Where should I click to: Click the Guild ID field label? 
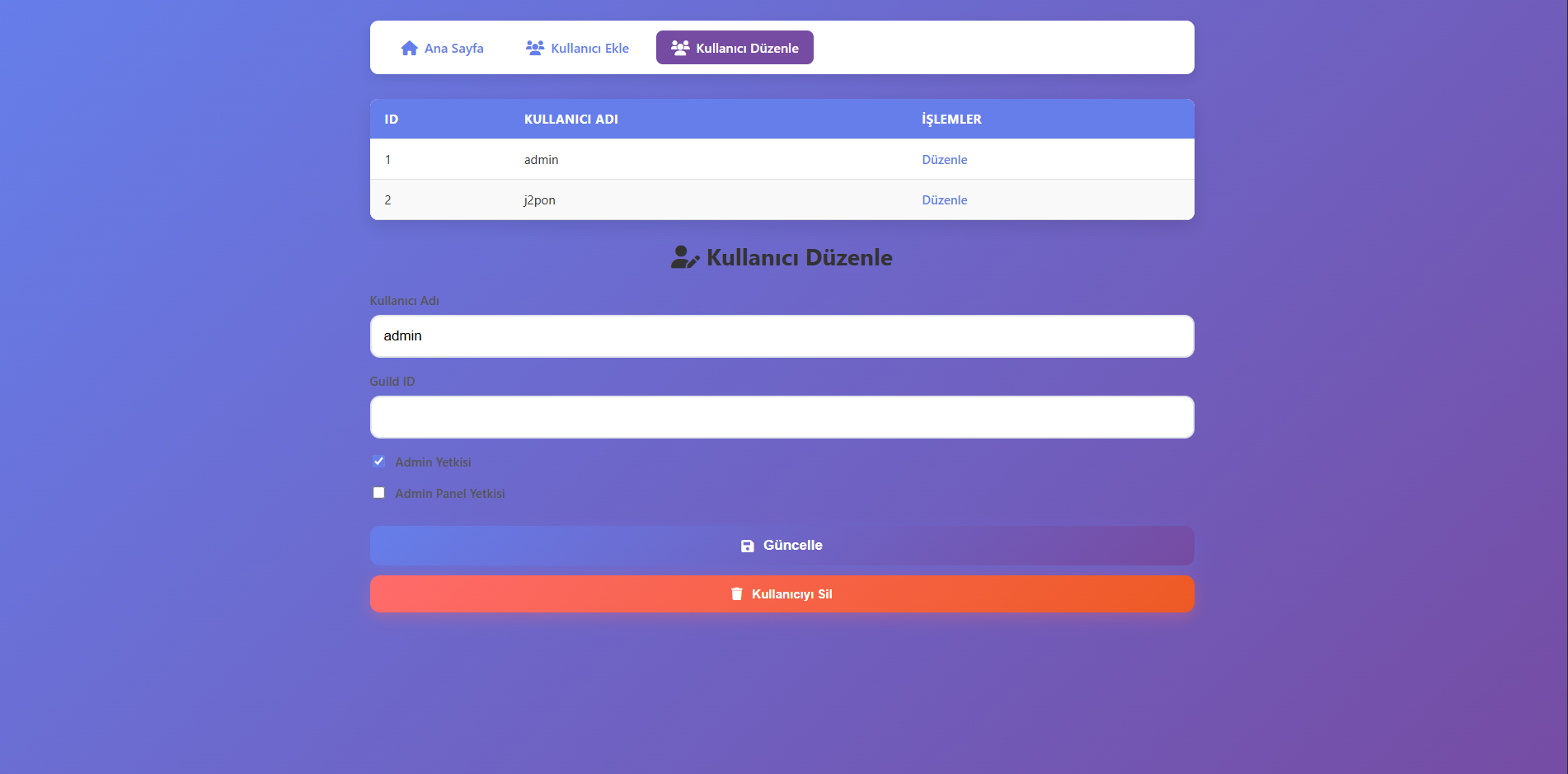[392, 382]
